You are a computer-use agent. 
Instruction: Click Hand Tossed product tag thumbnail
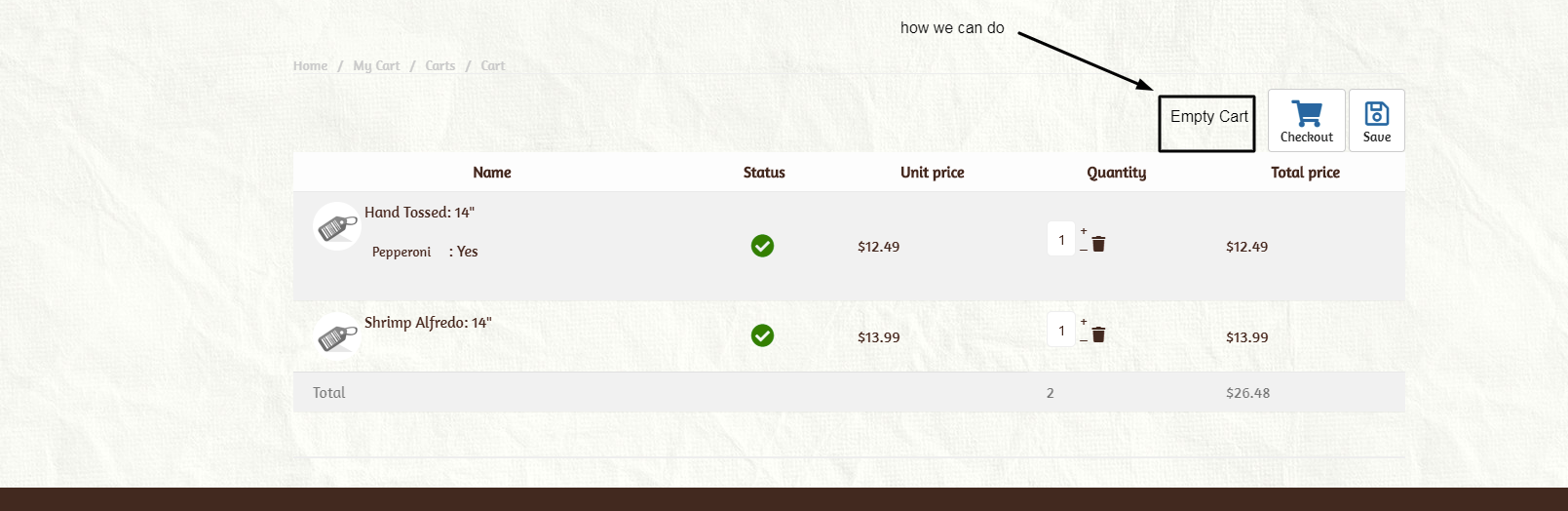[336, 226]
